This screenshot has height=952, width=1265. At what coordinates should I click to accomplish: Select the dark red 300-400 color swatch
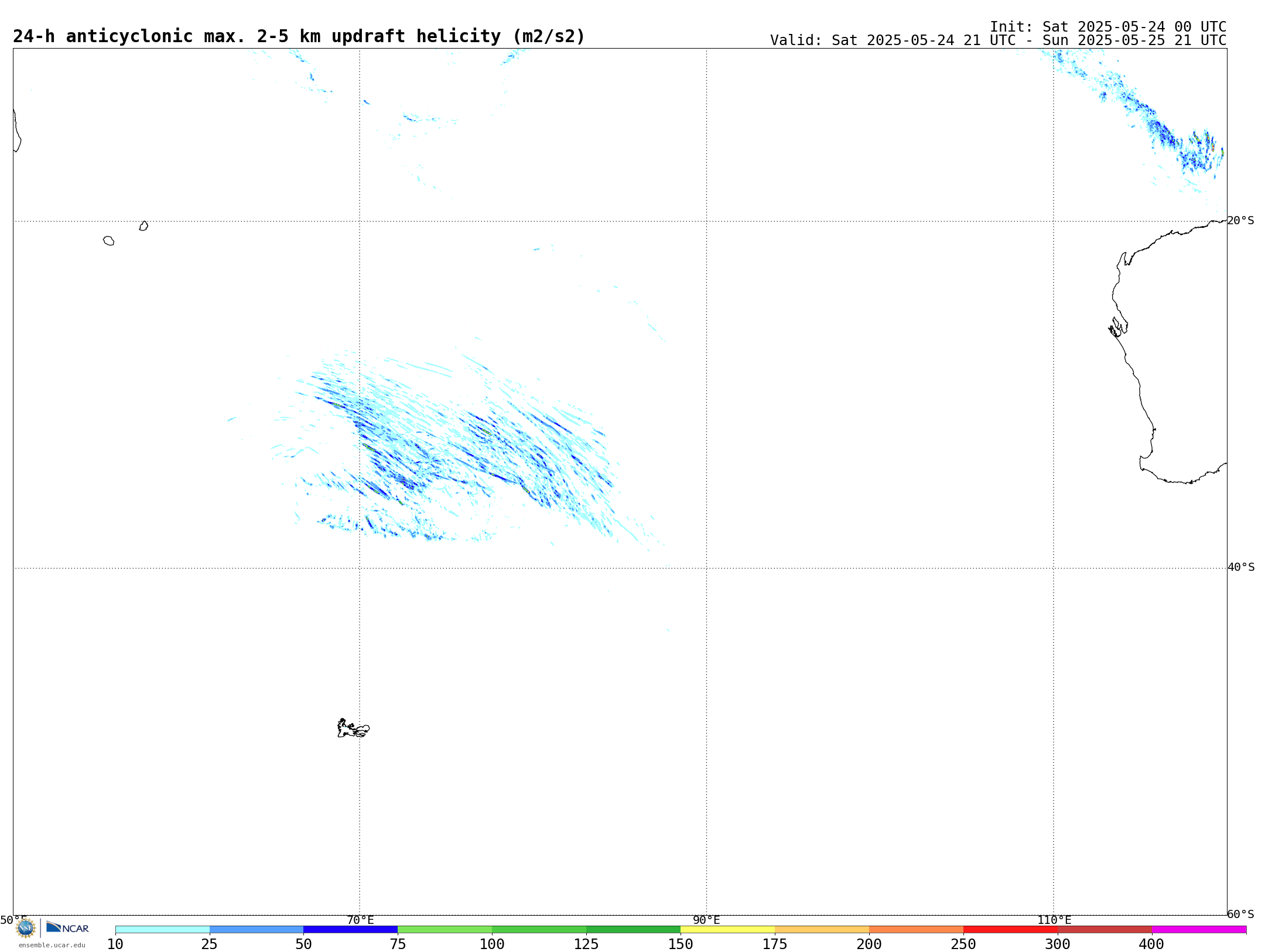1105,930
